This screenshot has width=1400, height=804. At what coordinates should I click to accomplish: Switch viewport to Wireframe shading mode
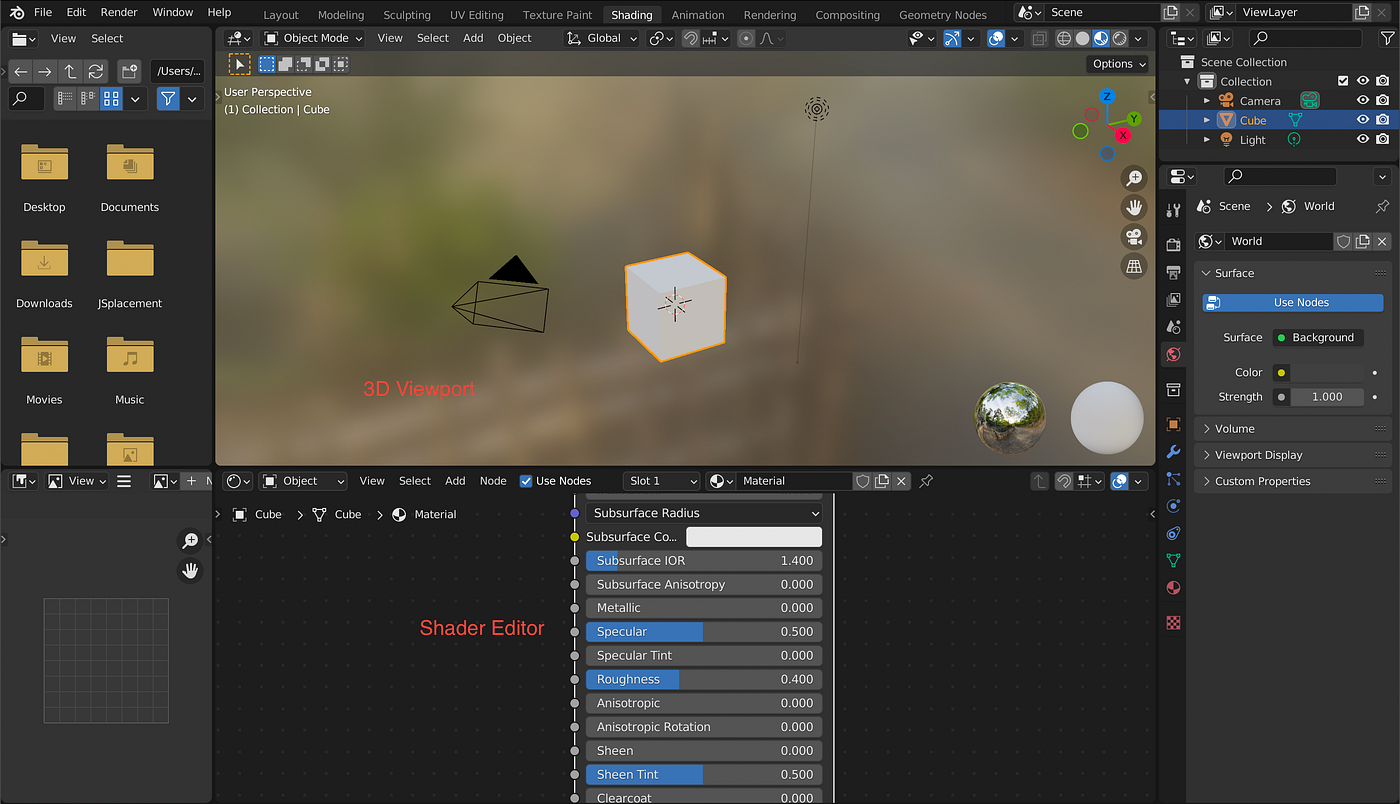[x=1063, y=38]
